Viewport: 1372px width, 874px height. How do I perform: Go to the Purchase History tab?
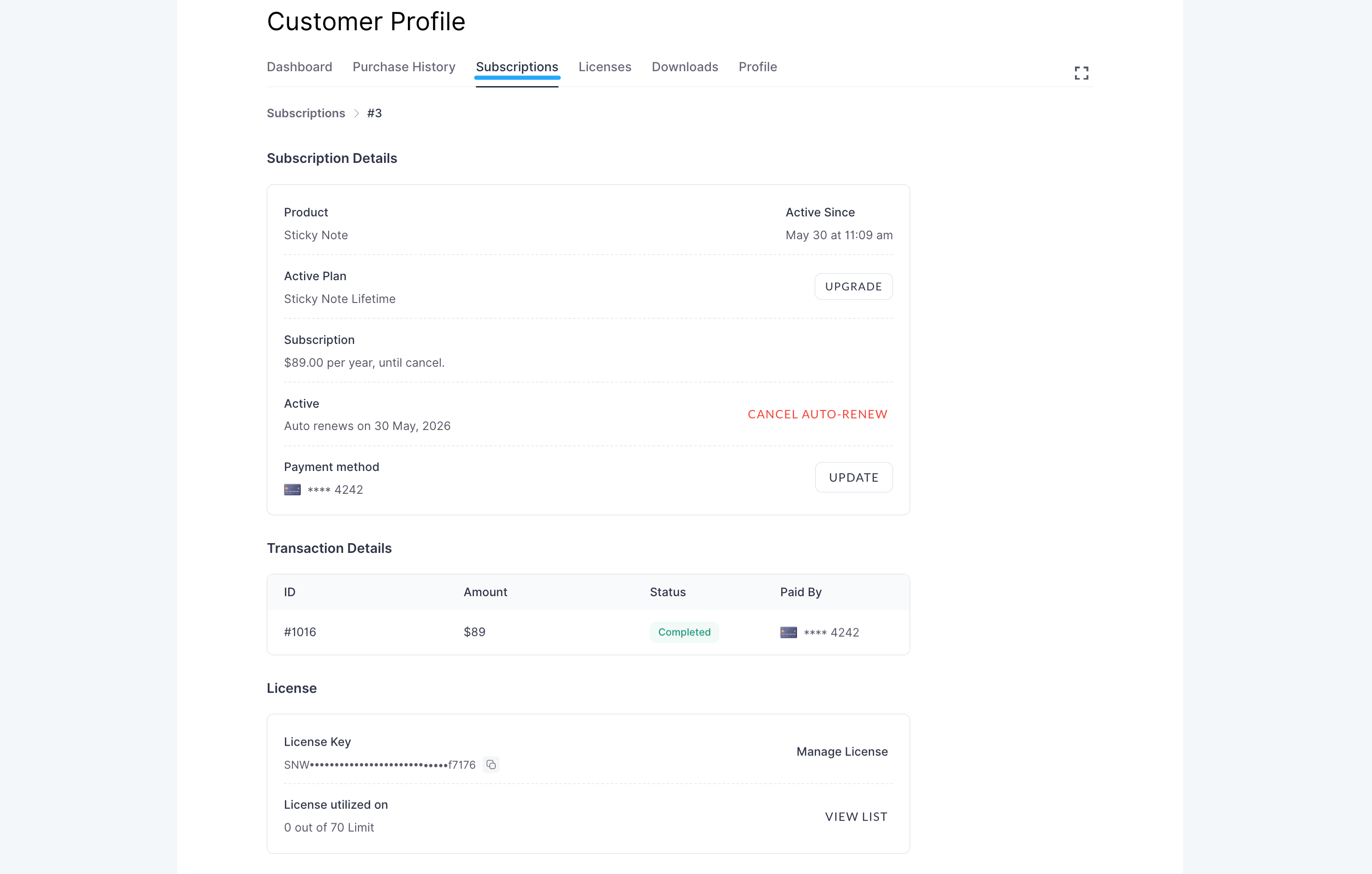click(x=403, y=67)
